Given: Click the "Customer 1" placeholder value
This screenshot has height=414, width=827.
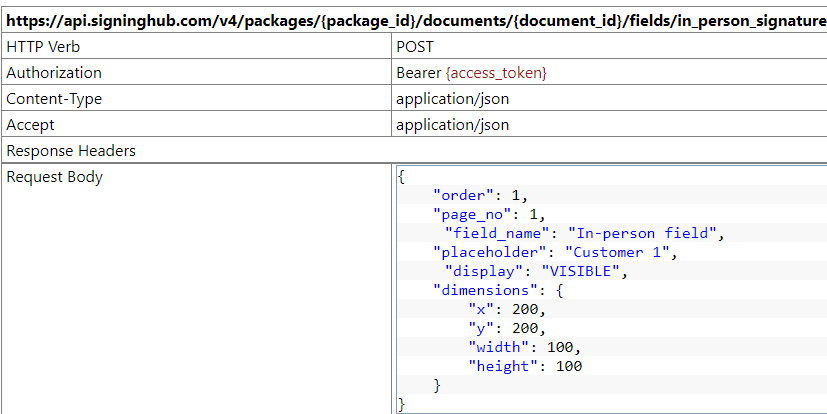Looking at the screenshot, I should pyautogui.click(x=620, y=252).
